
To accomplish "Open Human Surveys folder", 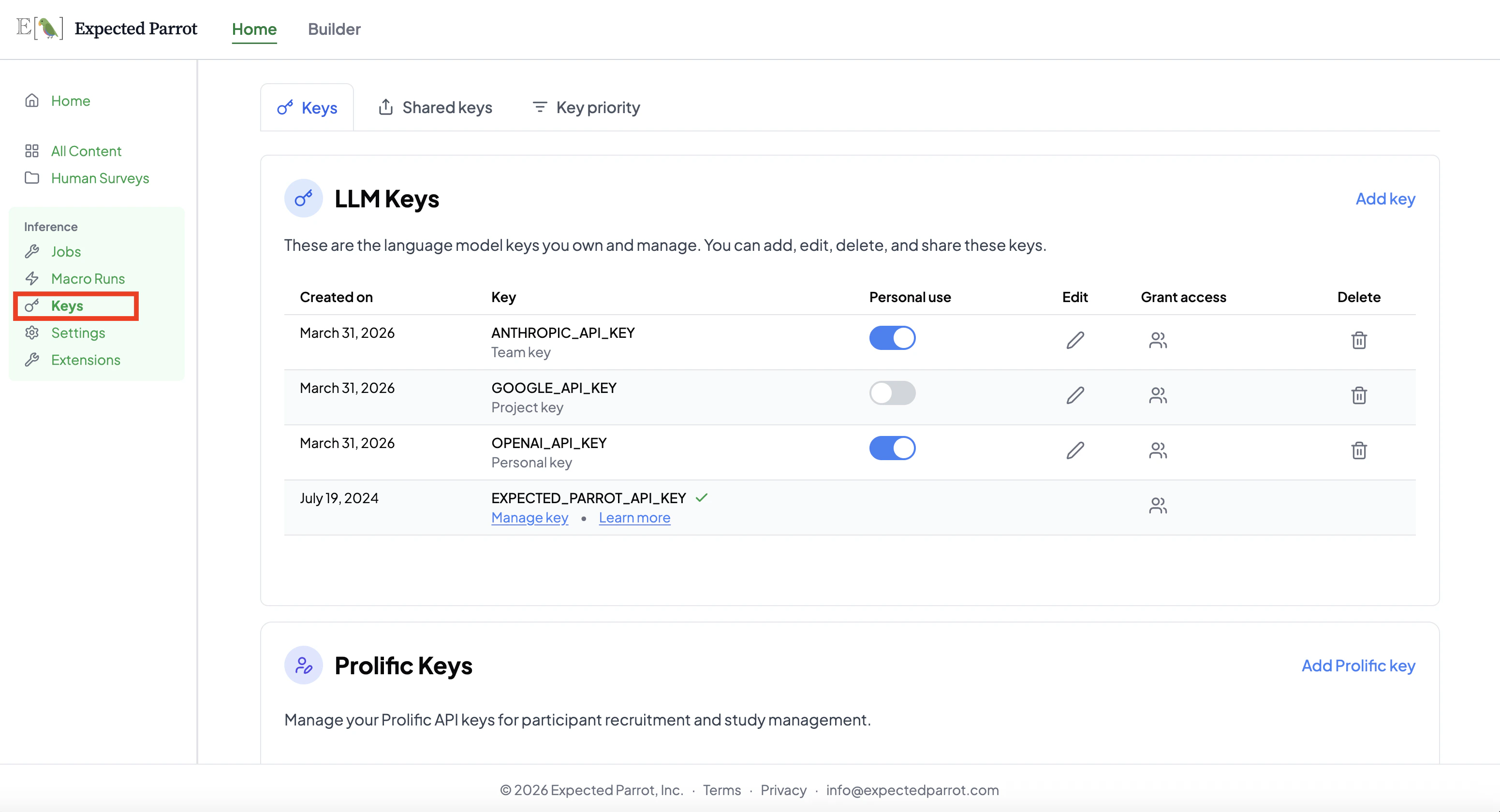I will pos(100,178).
